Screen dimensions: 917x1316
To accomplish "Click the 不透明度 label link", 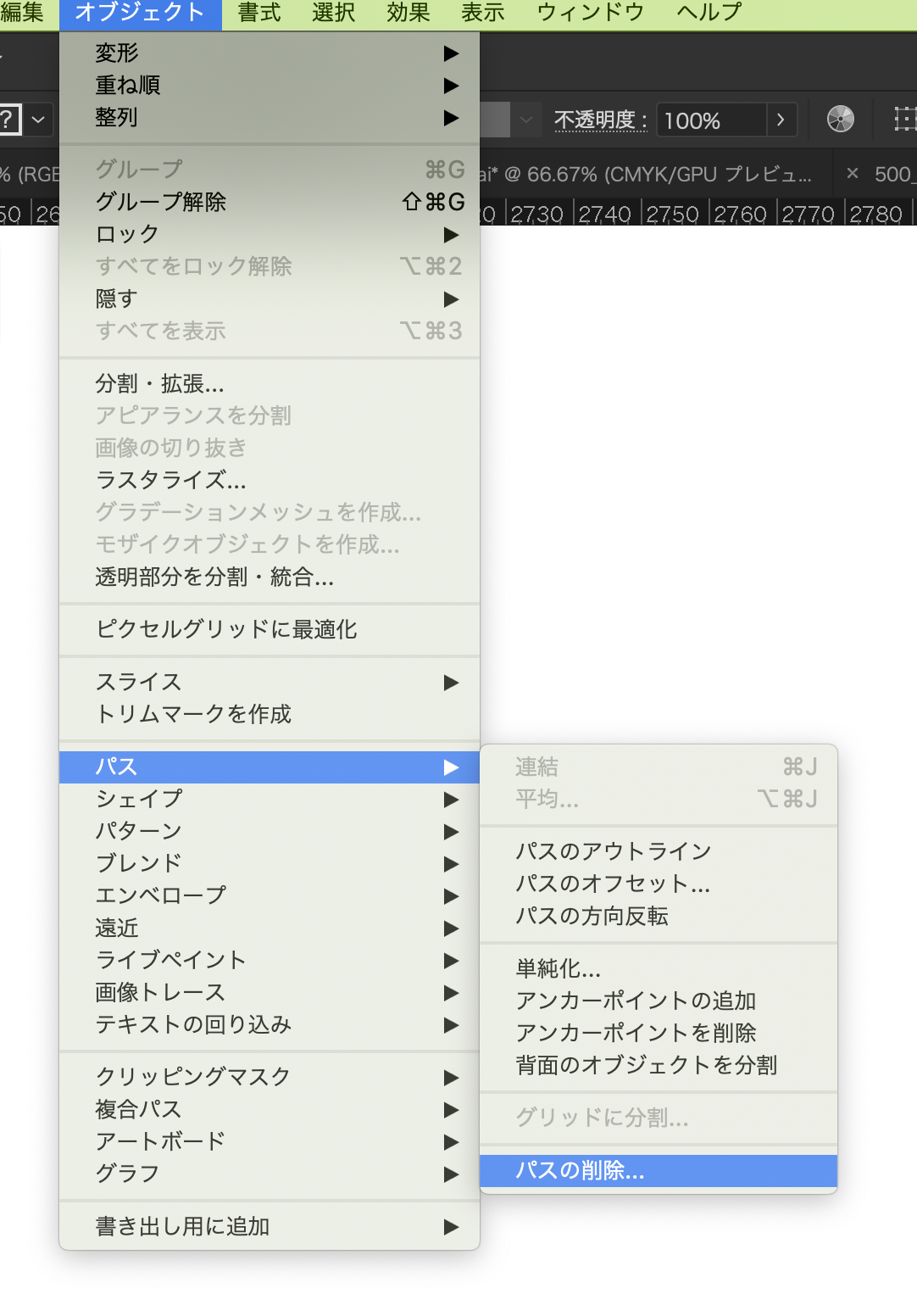I will click(601, 120).
